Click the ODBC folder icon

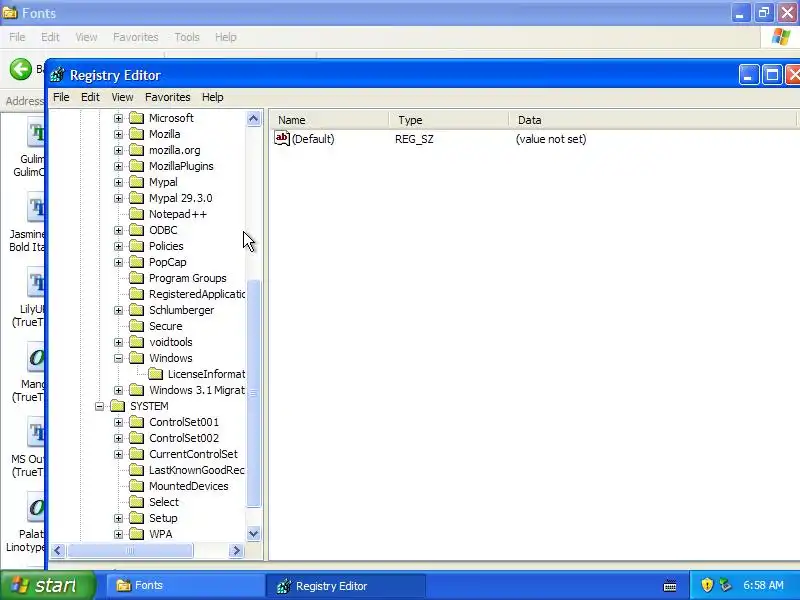click(136, 230)
